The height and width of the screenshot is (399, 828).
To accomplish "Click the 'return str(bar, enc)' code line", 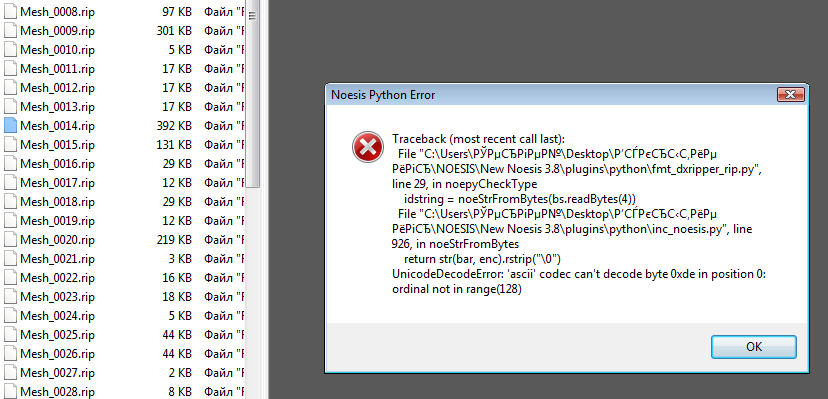I will coord(482,259).
